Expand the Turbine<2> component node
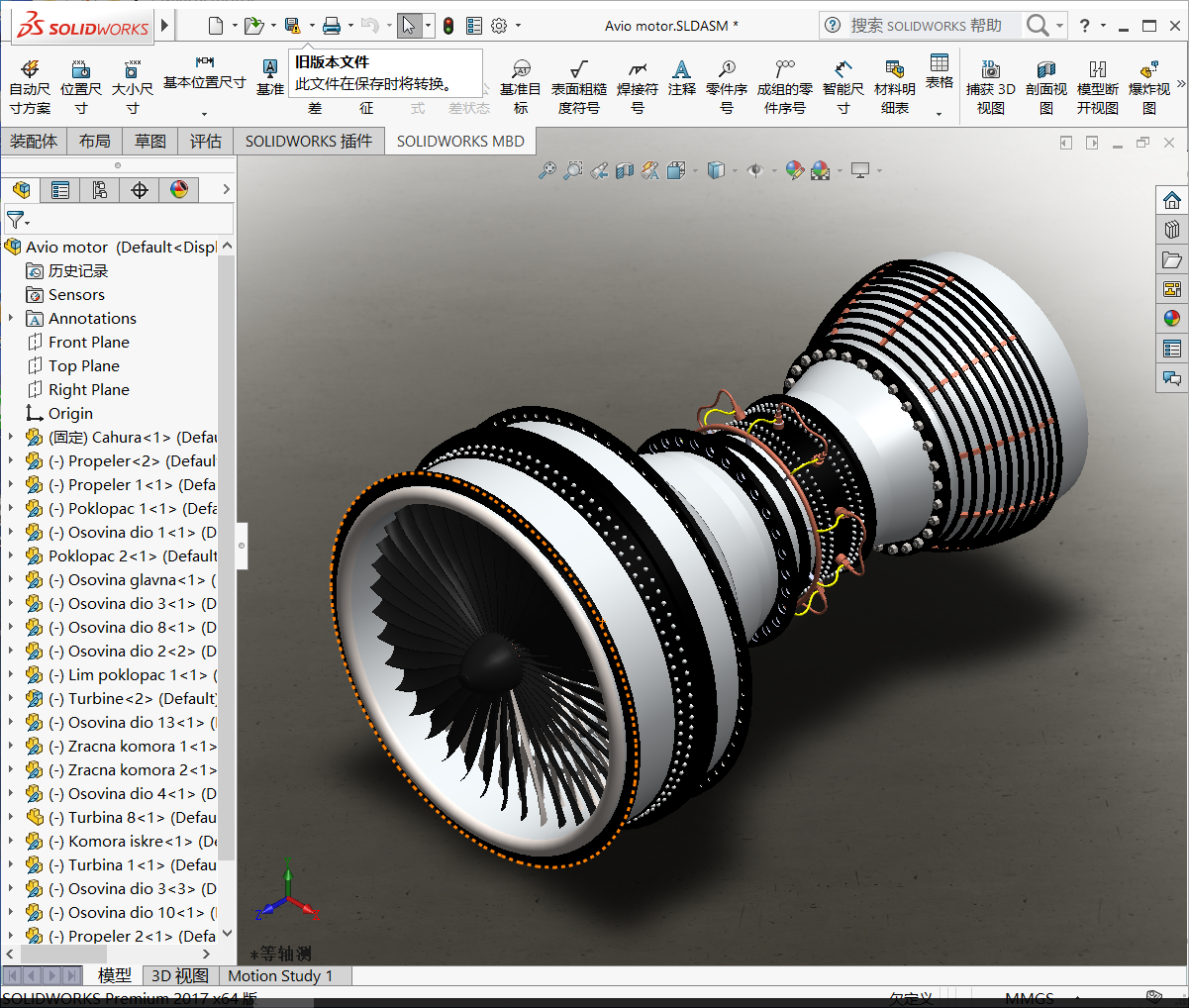This screenshot has height=1008, width=1189. (11, 699)
